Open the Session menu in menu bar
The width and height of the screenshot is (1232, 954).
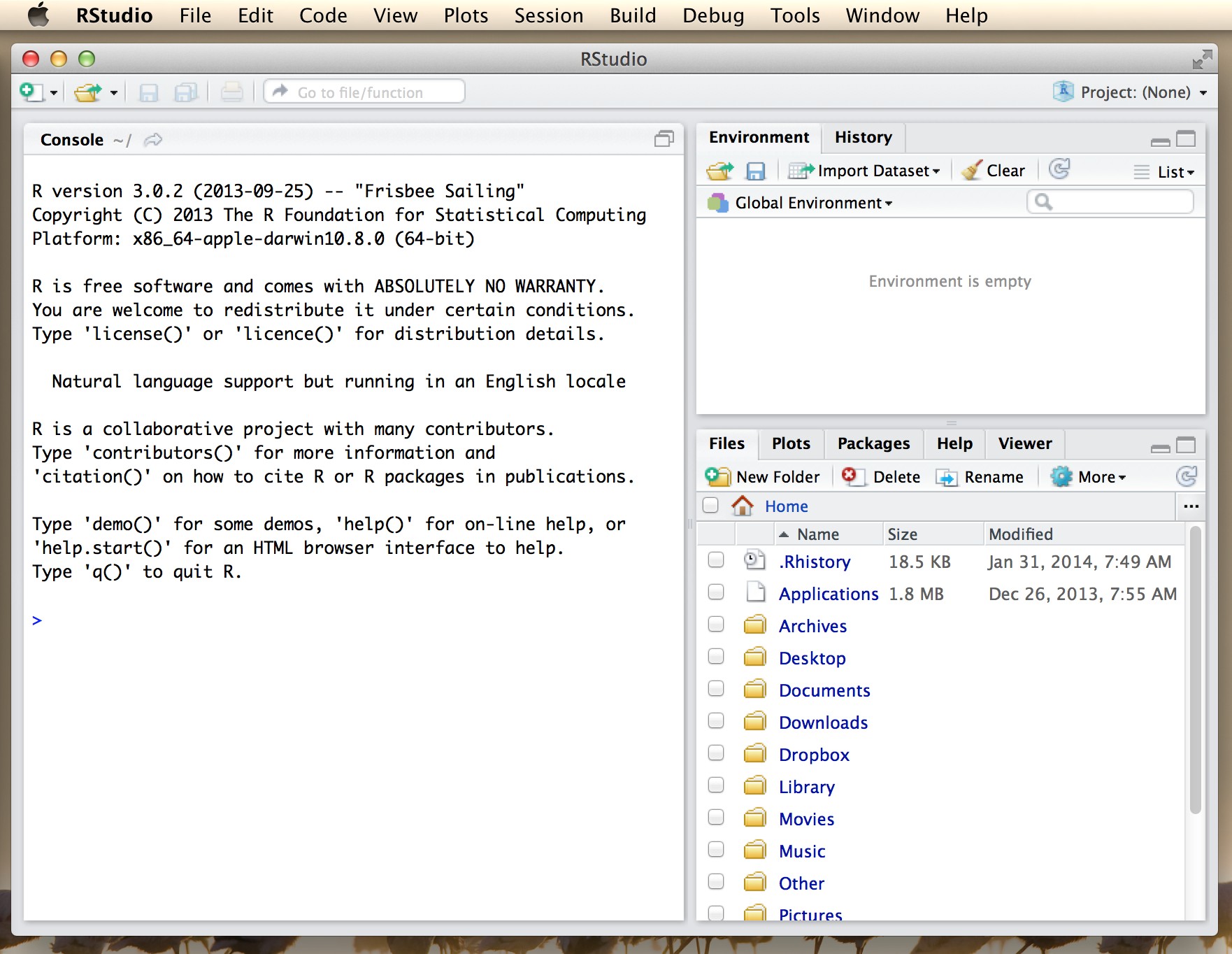point(548,15)
